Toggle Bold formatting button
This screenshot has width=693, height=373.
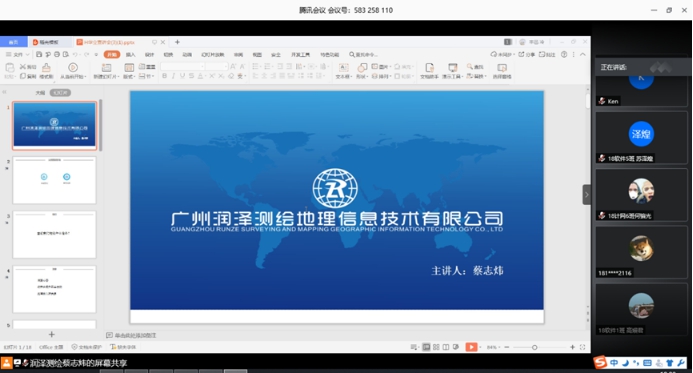click(164, 76)
